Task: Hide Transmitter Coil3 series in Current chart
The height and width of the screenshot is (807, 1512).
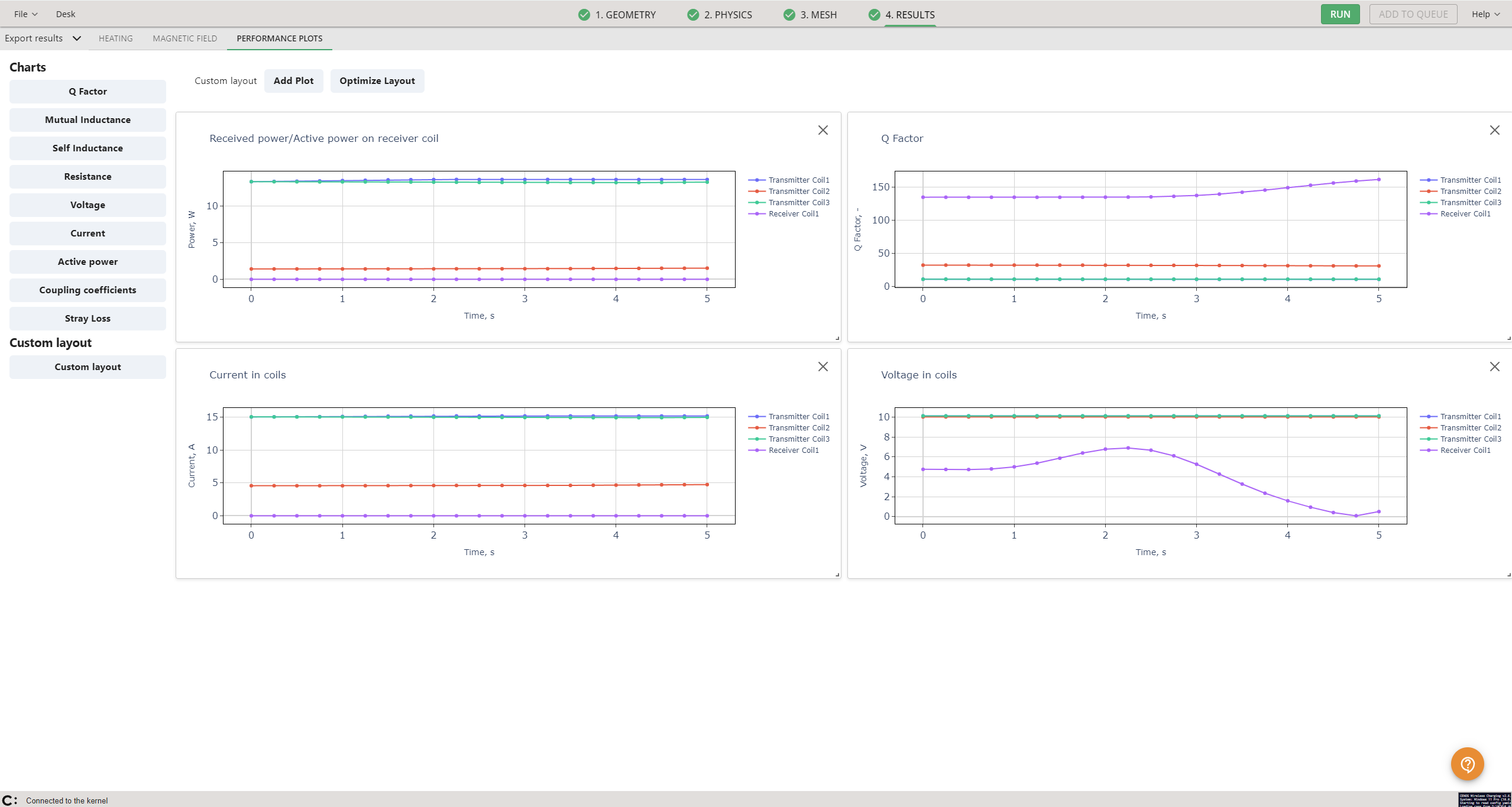Action: tap(798, 439)
